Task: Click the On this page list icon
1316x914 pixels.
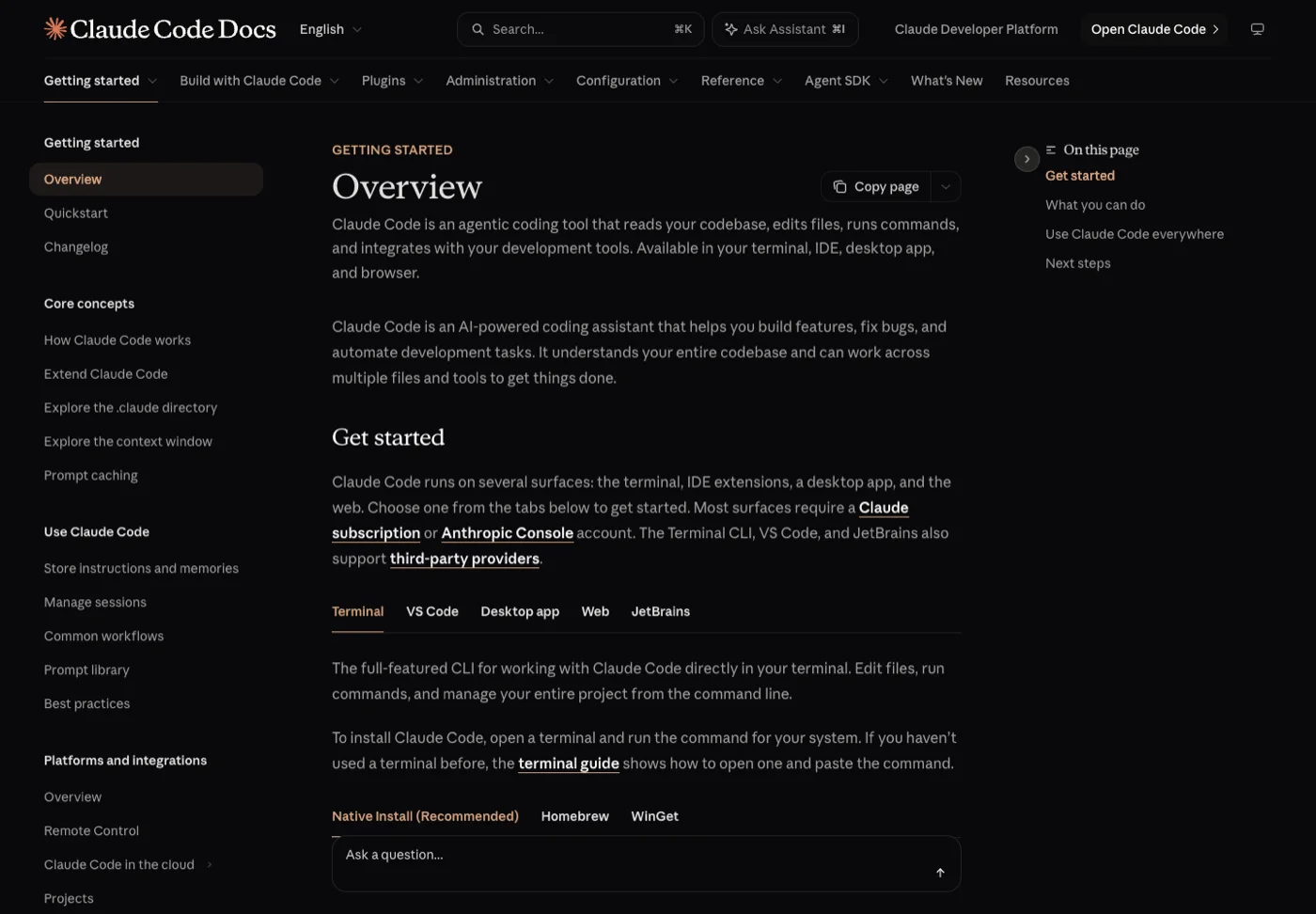Action: 1051,150
